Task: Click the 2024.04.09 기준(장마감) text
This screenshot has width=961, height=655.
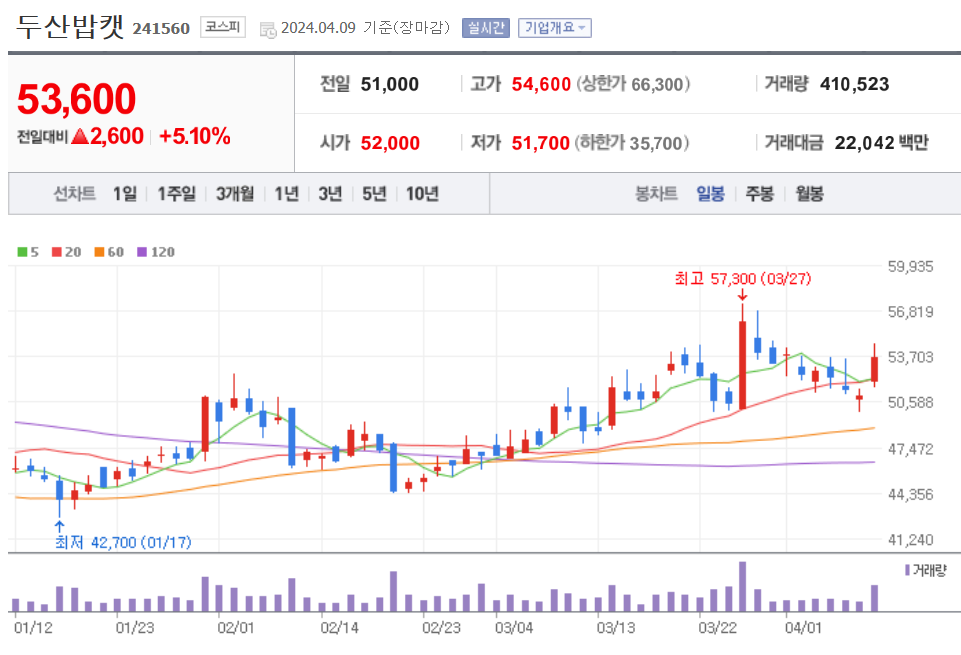Action: coord(365,28)
